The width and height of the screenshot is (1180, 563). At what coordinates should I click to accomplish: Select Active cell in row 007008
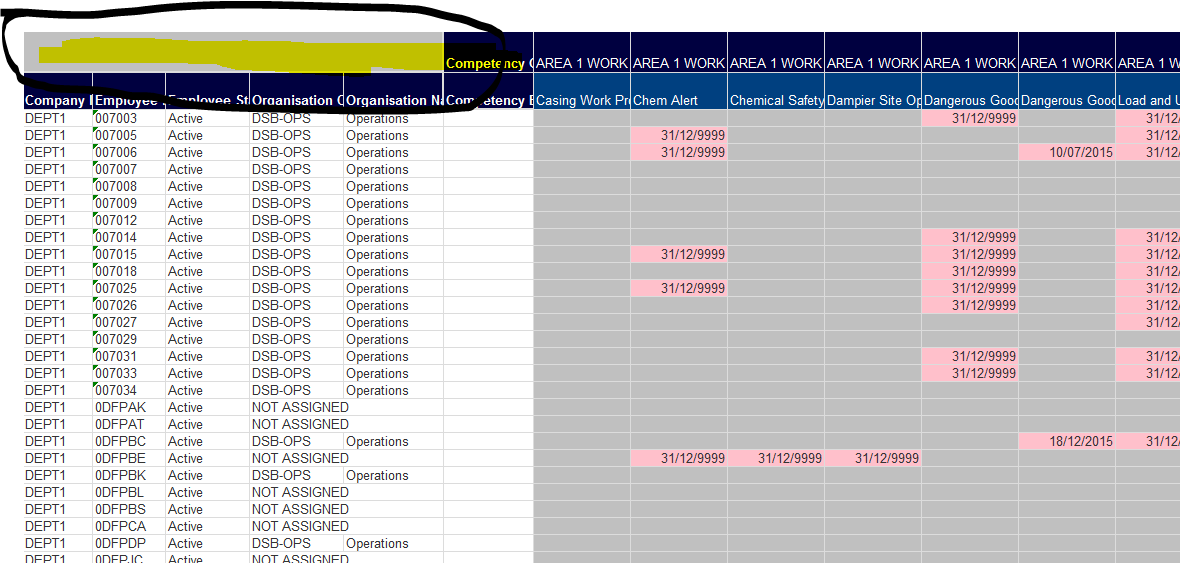pos(208,186)
